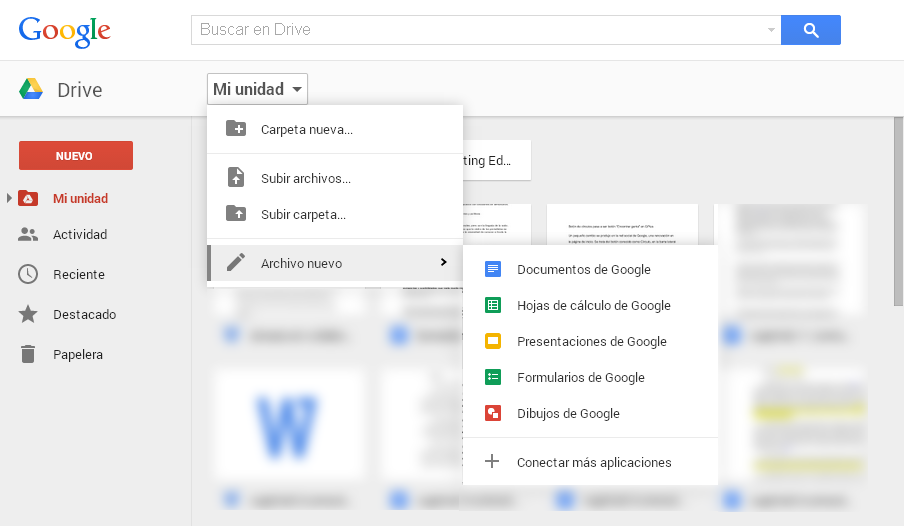Click the blue search magnifier button
The image size is (904, 526).
[811, 30]
